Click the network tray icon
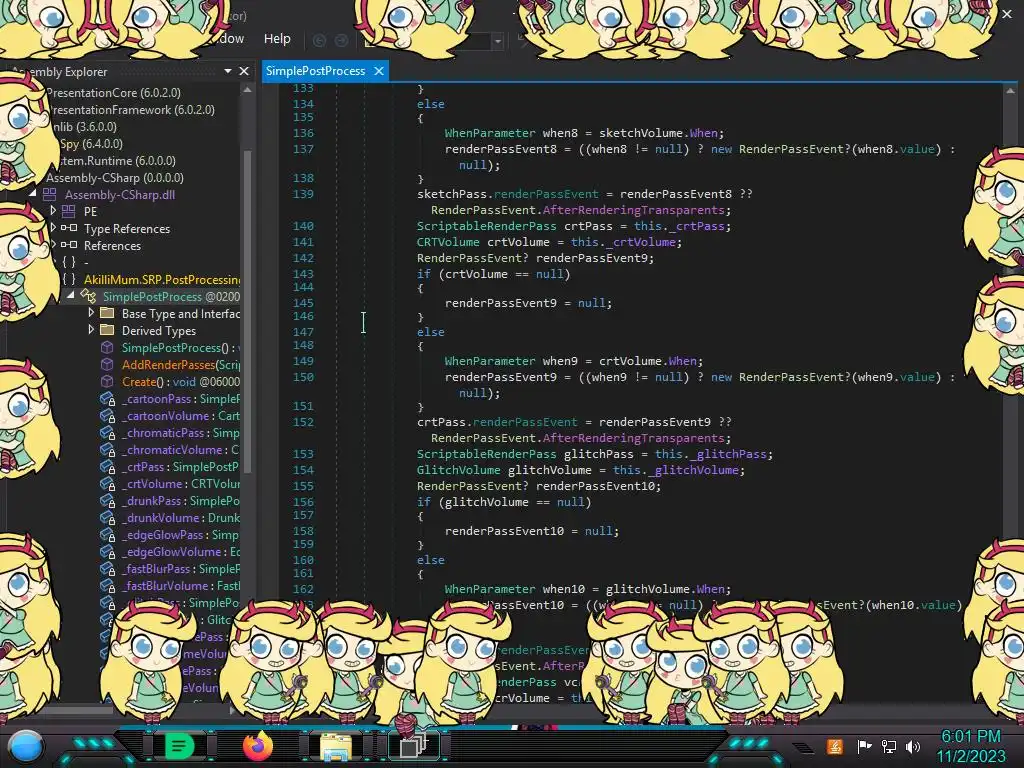 click(x=888, y=746)
